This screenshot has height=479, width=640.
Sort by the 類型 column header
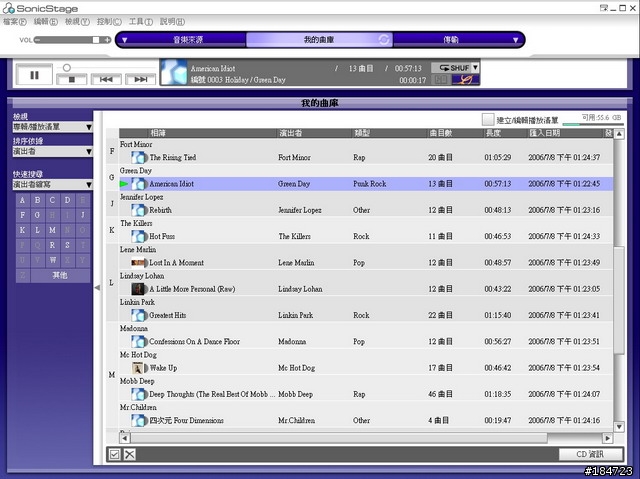[x=389, y=133]
